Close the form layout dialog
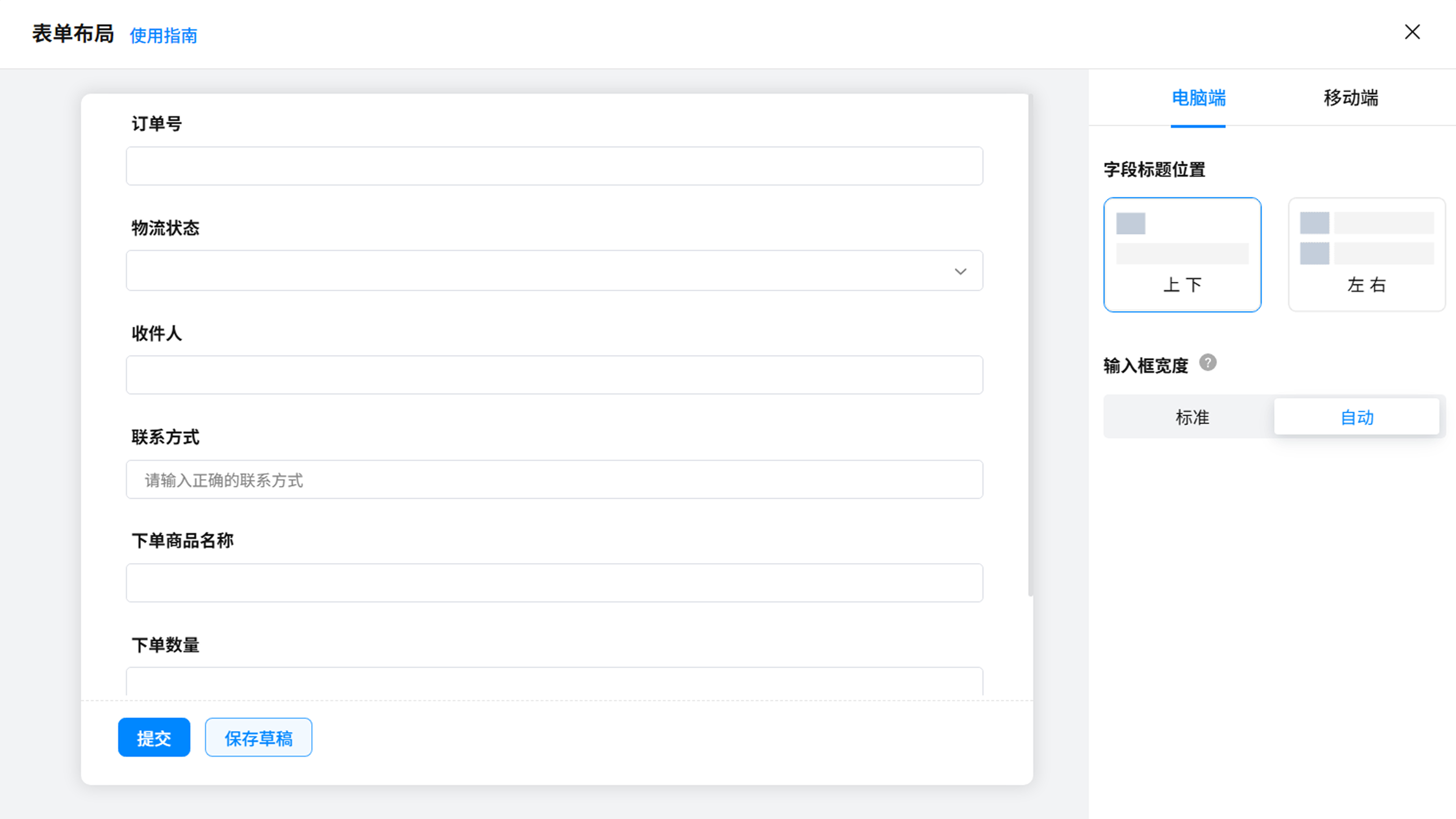Screen dimensions: 1456x819 click(1412, 32)
